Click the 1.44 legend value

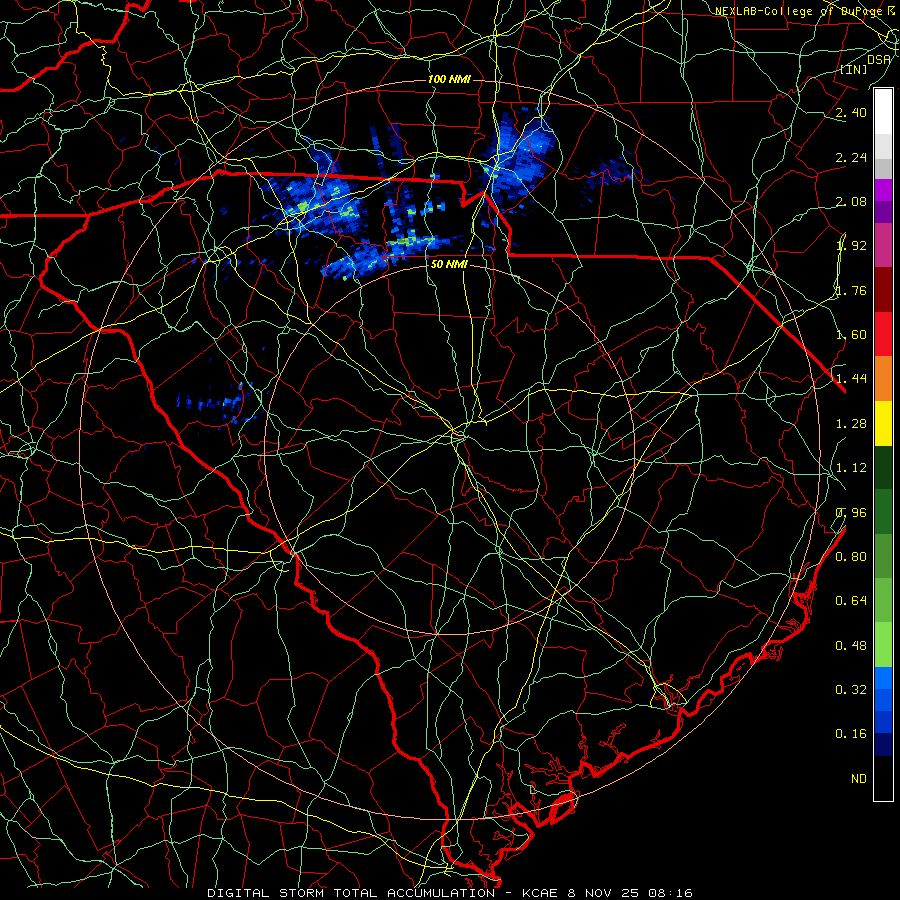(x=851, y=379)
